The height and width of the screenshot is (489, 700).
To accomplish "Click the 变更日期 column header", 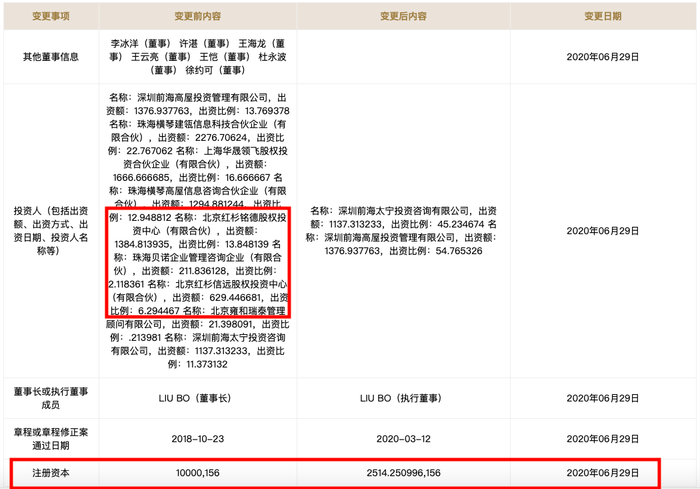I will (603, 17).
